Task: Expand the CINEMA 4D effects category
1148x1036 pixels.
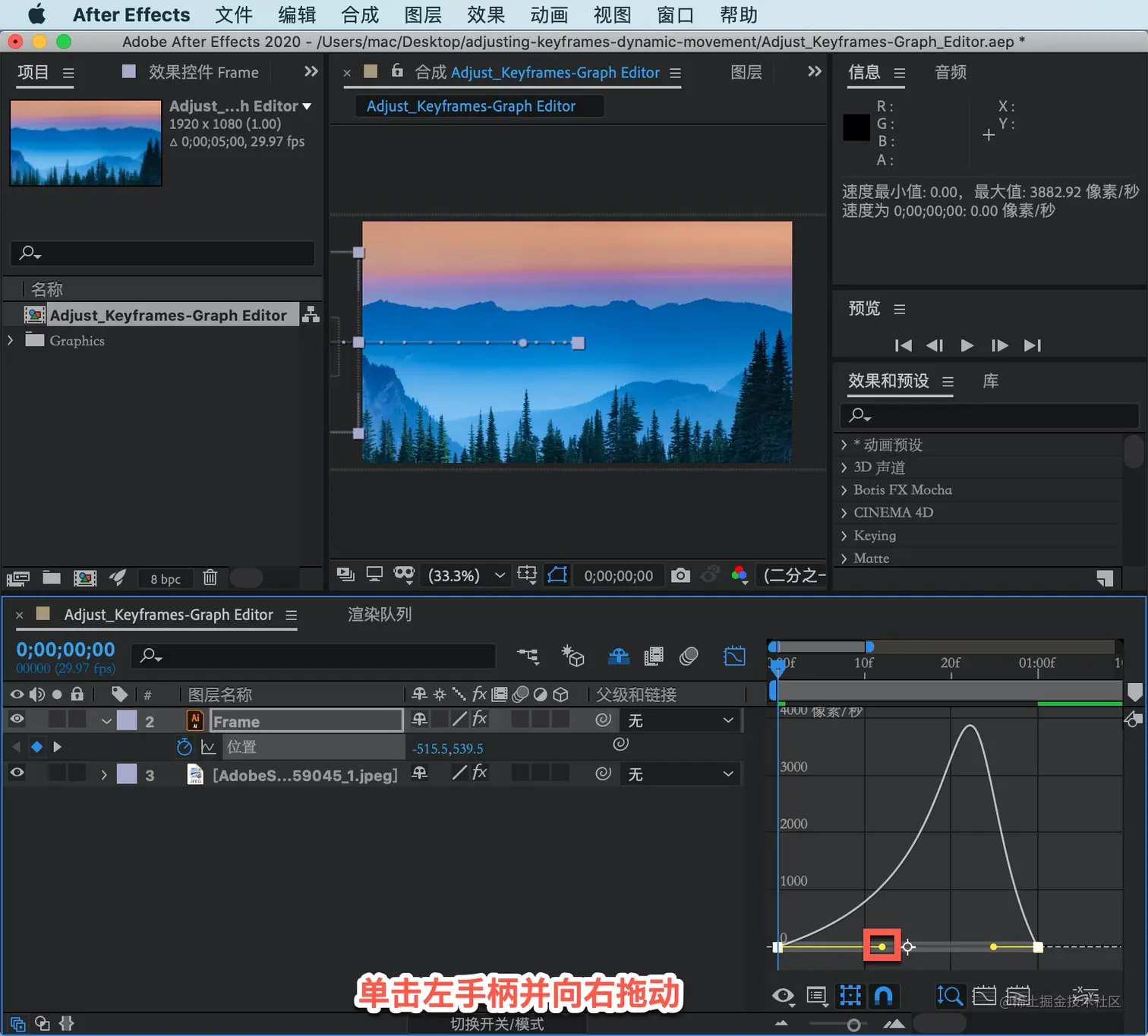Action: (844, 513)
